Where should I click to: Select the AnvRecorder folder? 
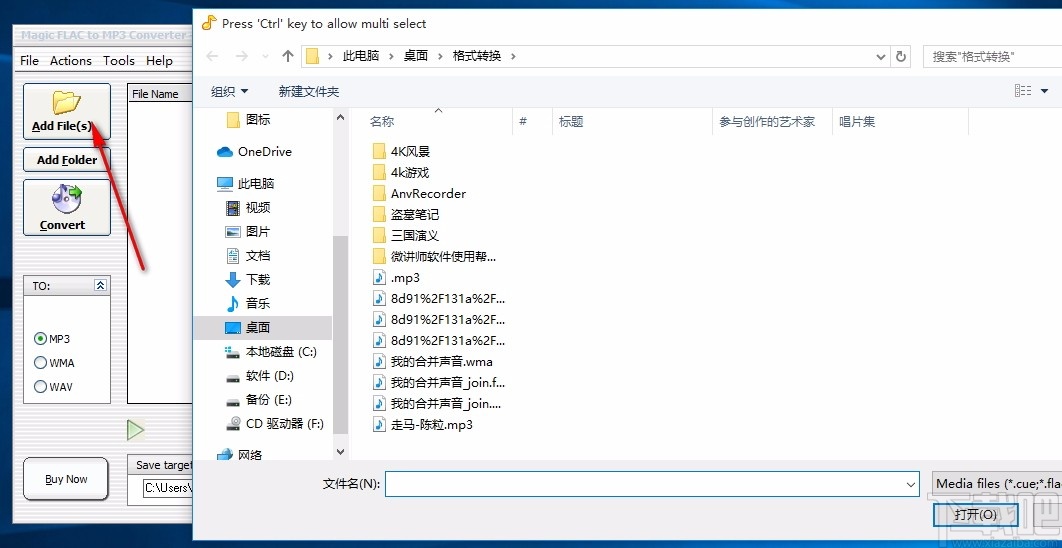(419, 194)
